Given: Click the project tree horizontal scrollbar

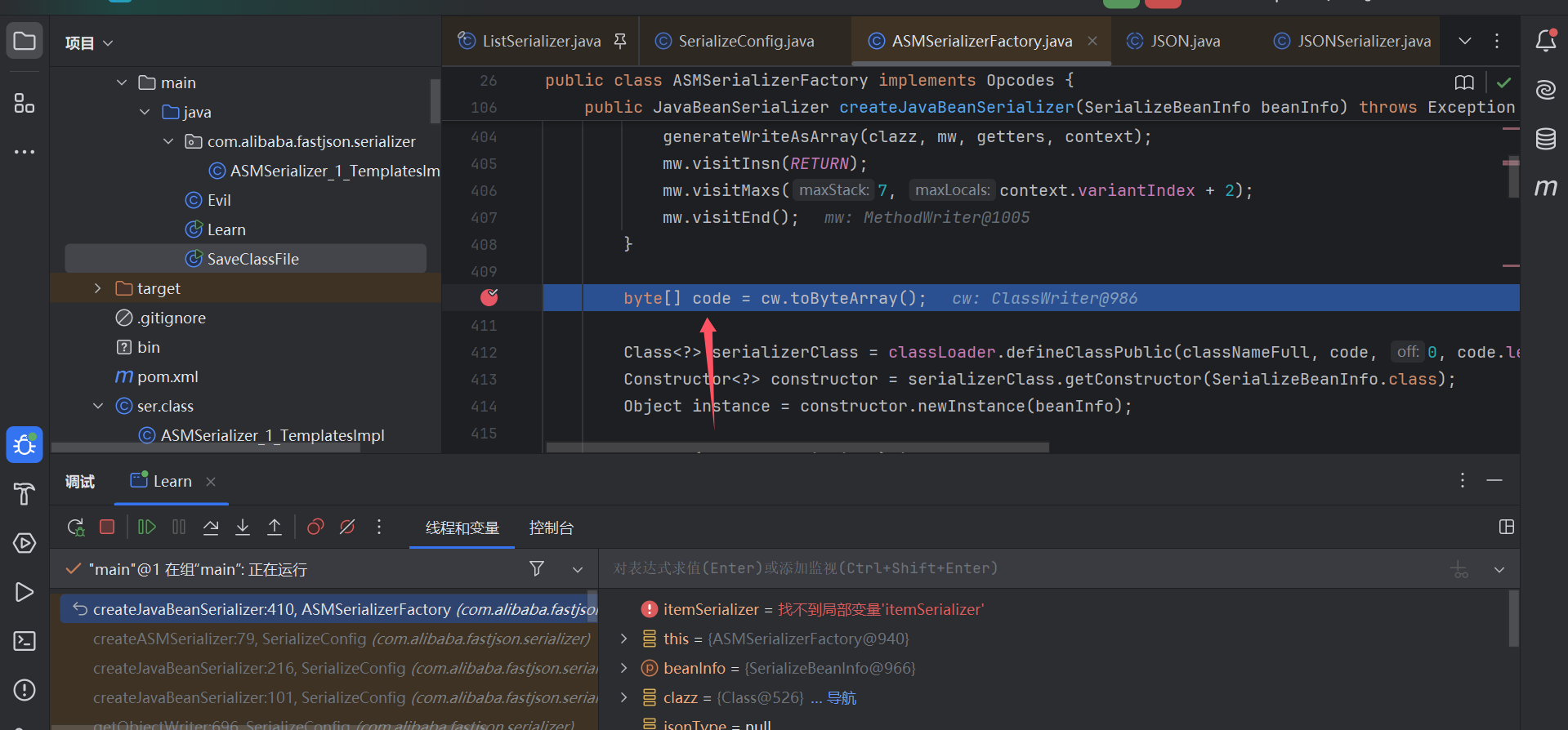Looking at the screenshot, I should point(206,447).
